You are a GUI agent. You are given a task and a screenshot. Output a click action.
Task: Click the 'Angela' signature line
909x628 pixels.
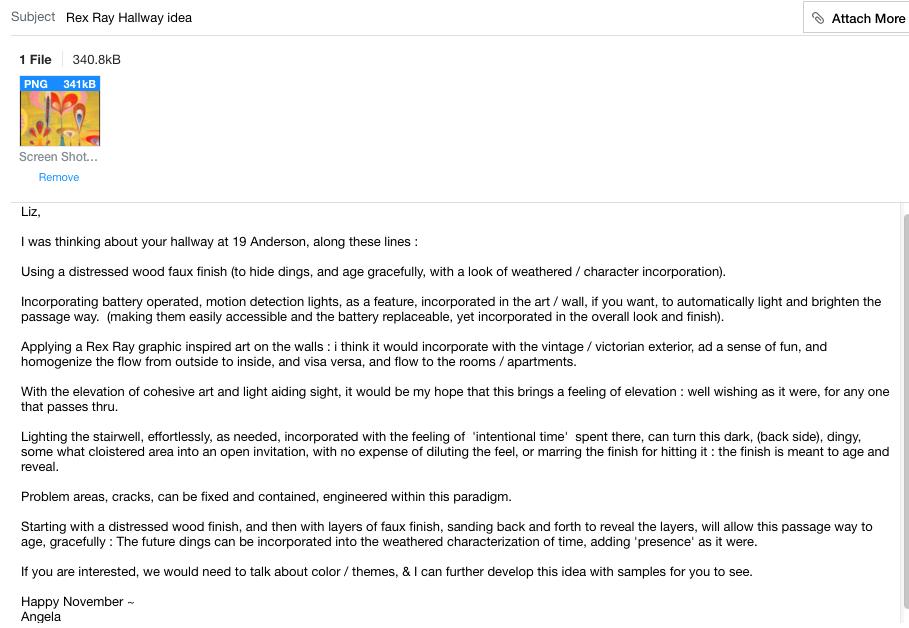[x=41, y=617]
